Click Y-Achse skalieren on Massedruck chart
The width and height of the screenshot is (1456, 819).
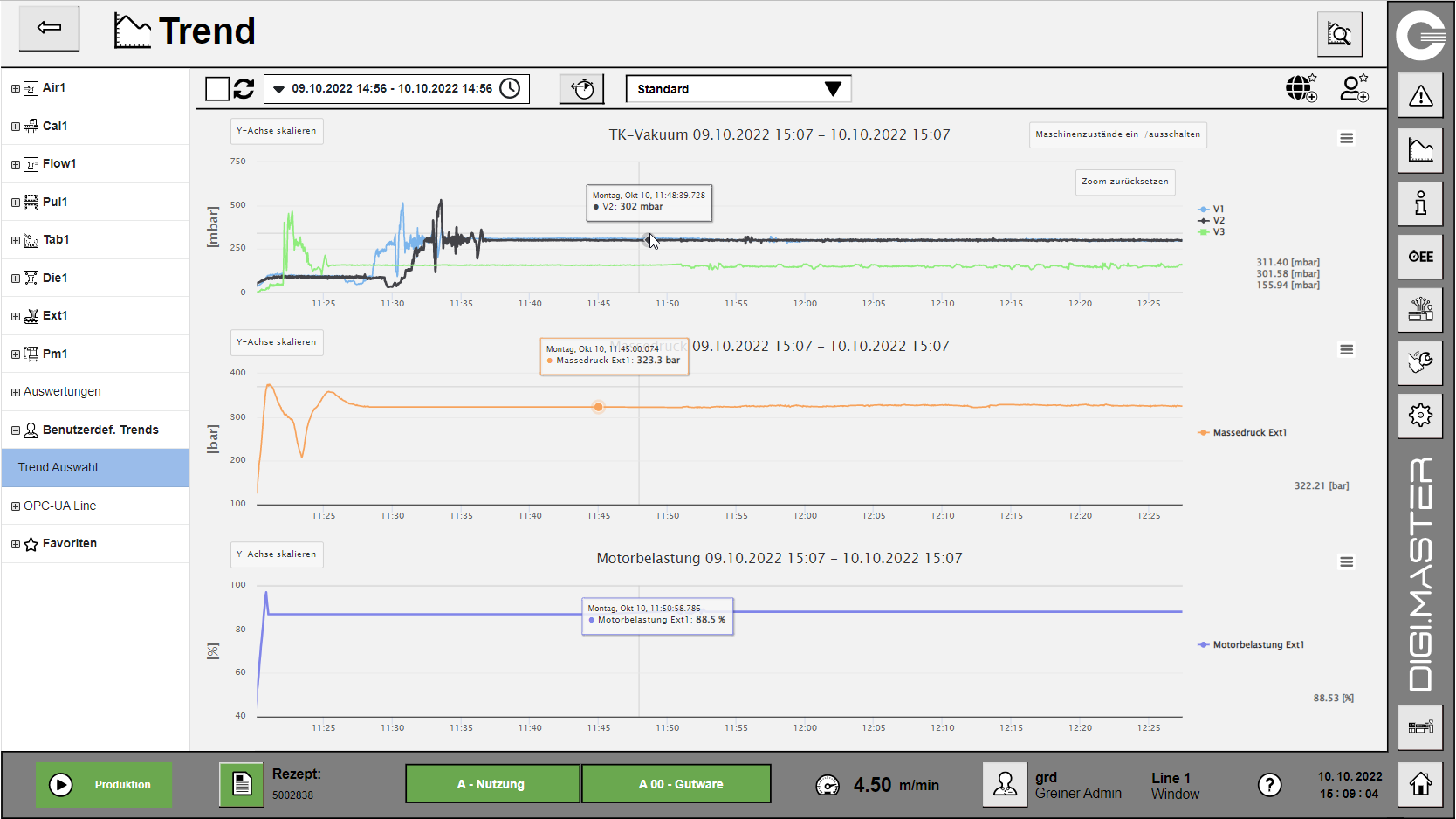[277, 342]
